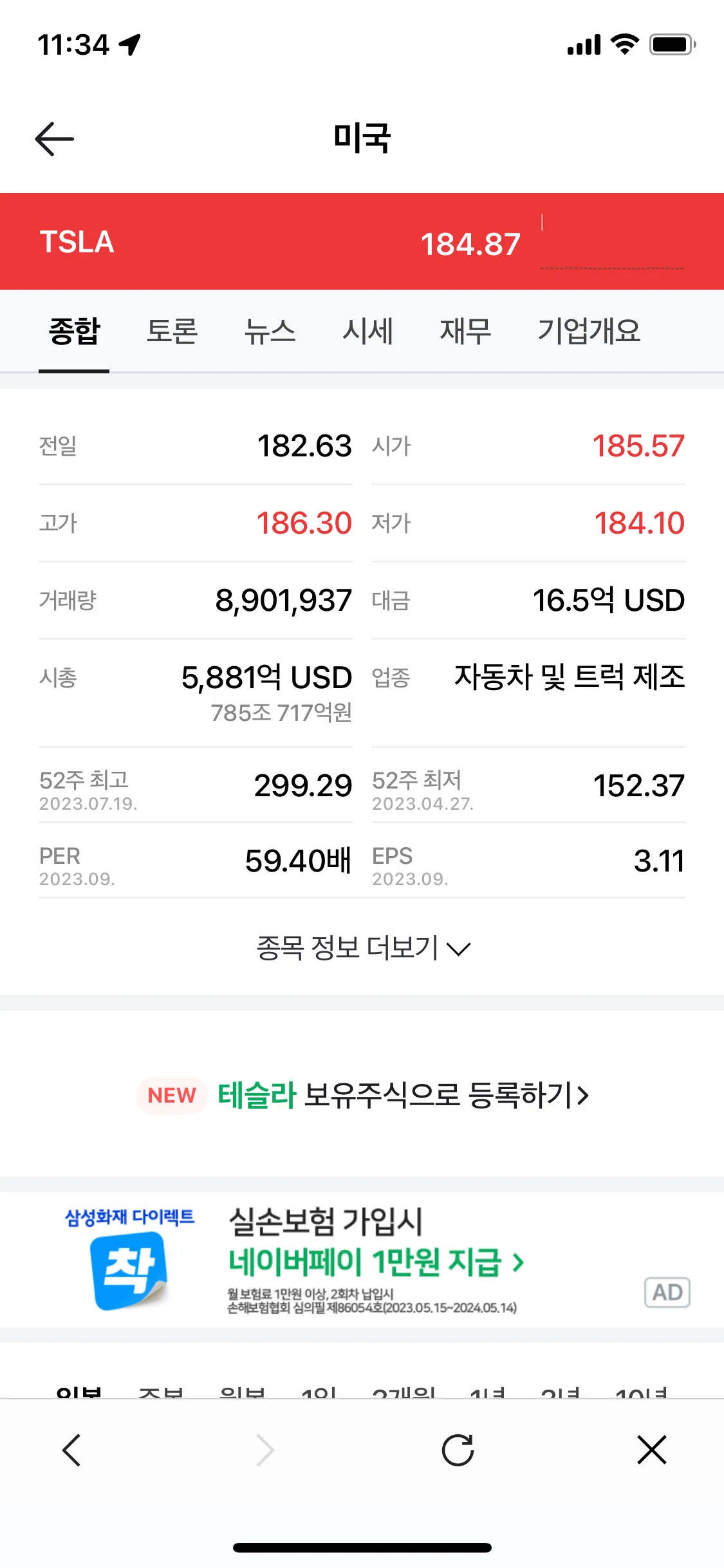Go back with the bottom browser back chevron
The image size is (724, 1568).
[x=71, y=1450]
